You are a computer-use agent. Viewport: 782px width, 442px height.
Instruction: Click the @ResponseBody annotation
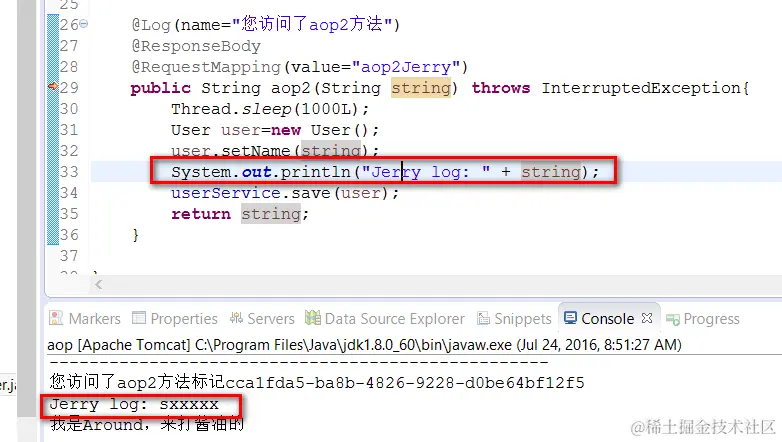pos(196,46)
